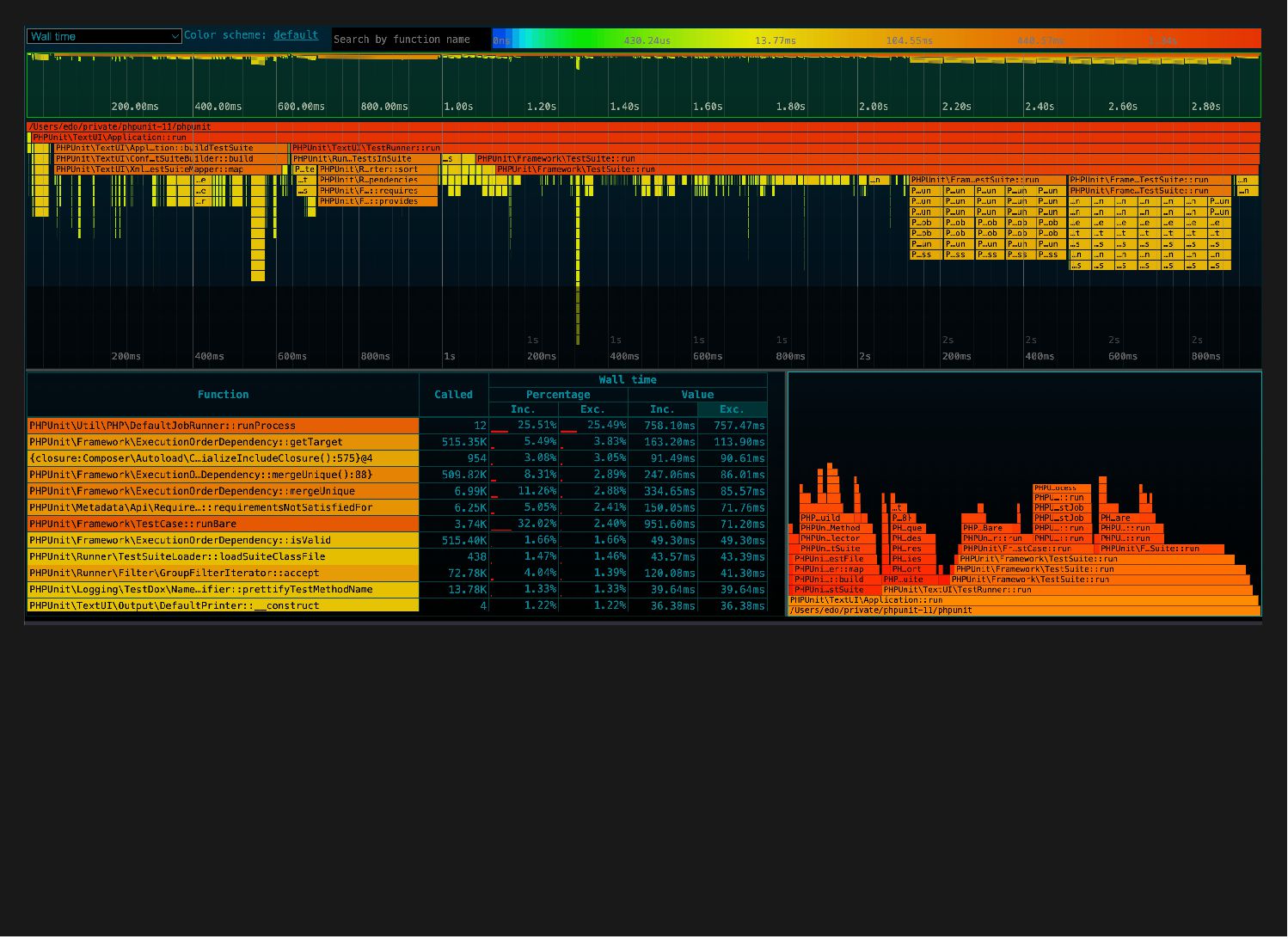Viewport: 1288px width, 939px height.
Task: Click the 2.00s mark on overview timeline
Action: (x=873, y=107)
